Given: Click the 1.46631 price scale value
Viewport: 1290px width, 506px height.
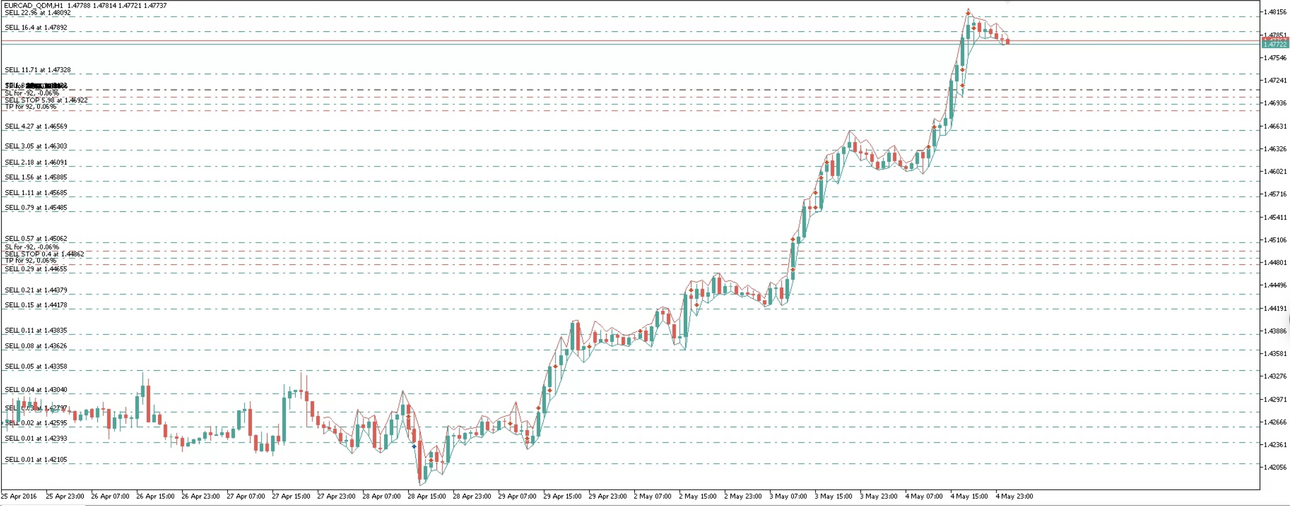Looking at the screenshot, I should tap(1273, 126).
